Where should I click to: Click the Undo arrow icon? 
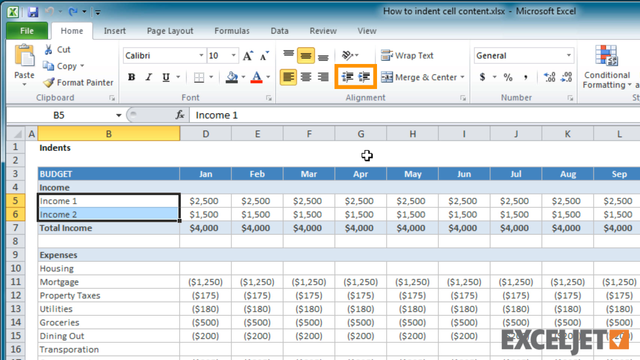(50, 12)
